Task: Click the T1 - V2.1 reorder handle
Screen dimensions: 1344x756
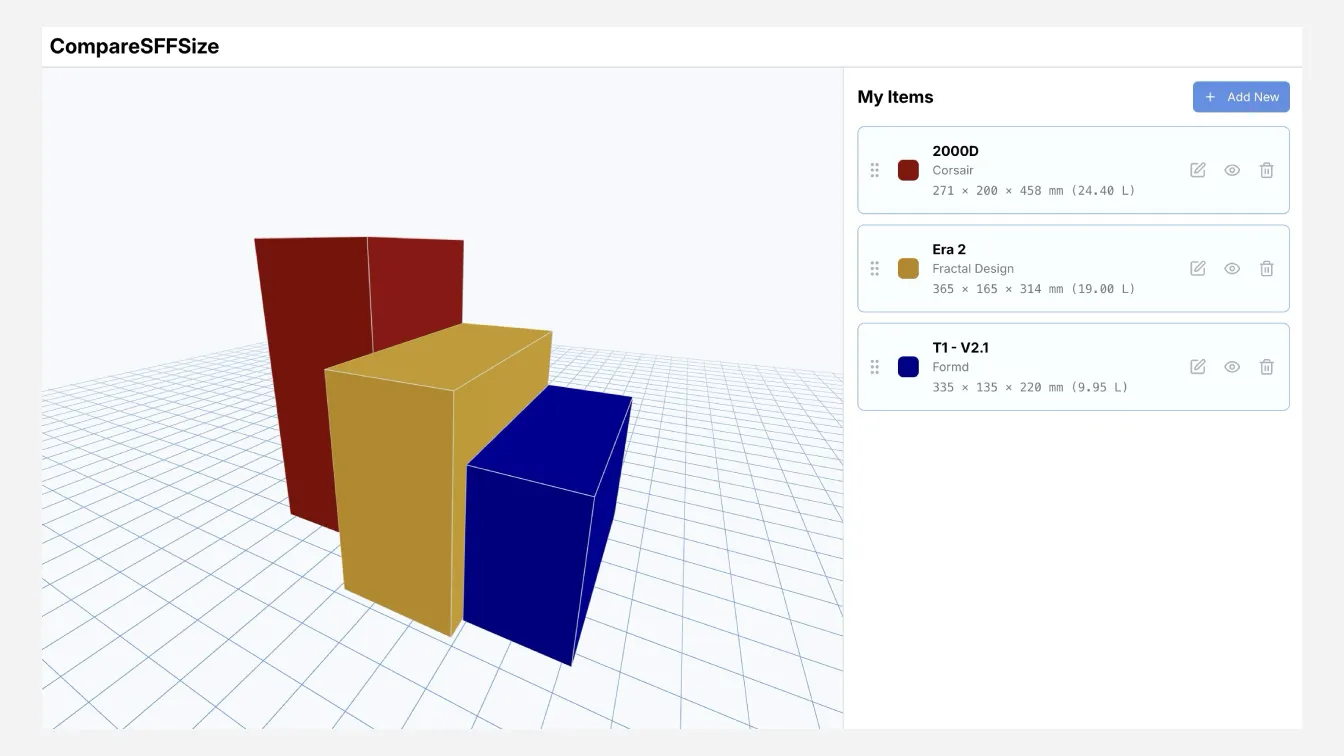Action: (875, 367)
